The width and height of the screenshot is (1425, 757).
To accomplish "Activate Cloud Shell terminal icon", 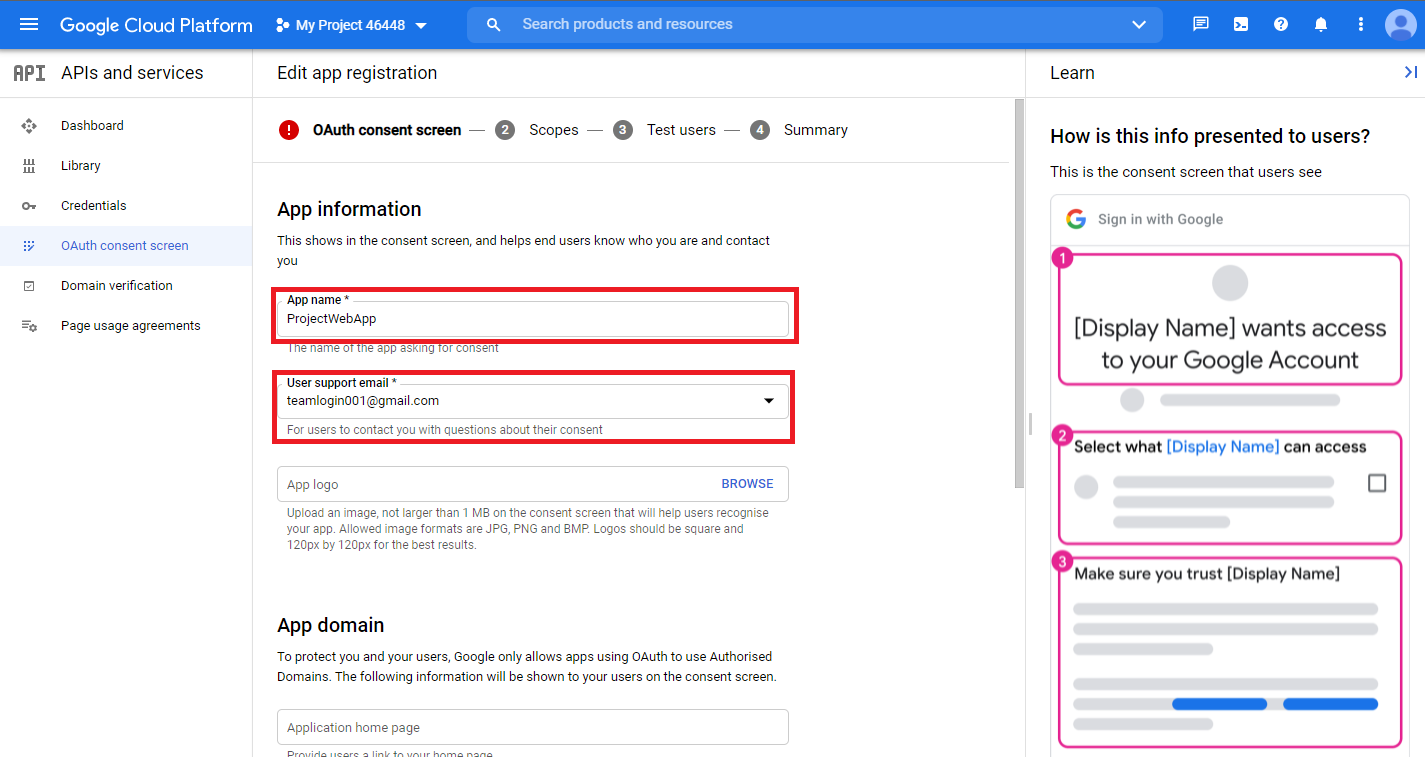I will coord(1241,25).
